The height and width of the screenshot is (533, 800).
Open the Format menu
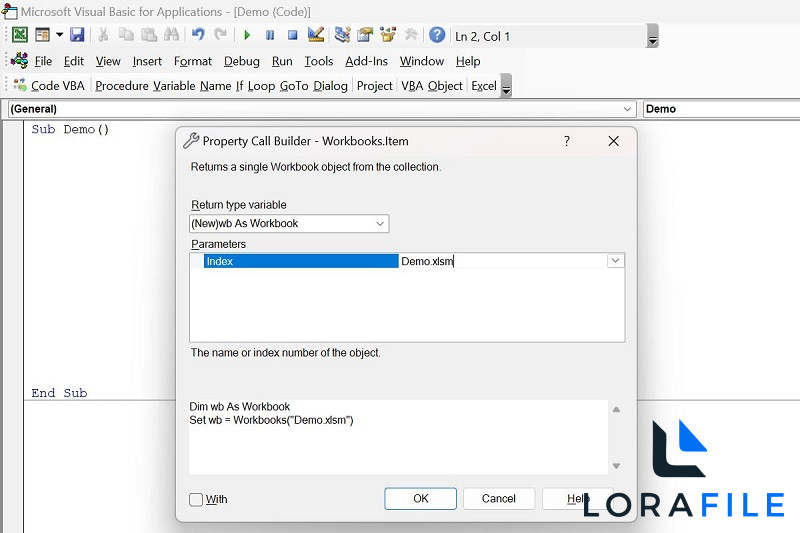tap(193, 61)
